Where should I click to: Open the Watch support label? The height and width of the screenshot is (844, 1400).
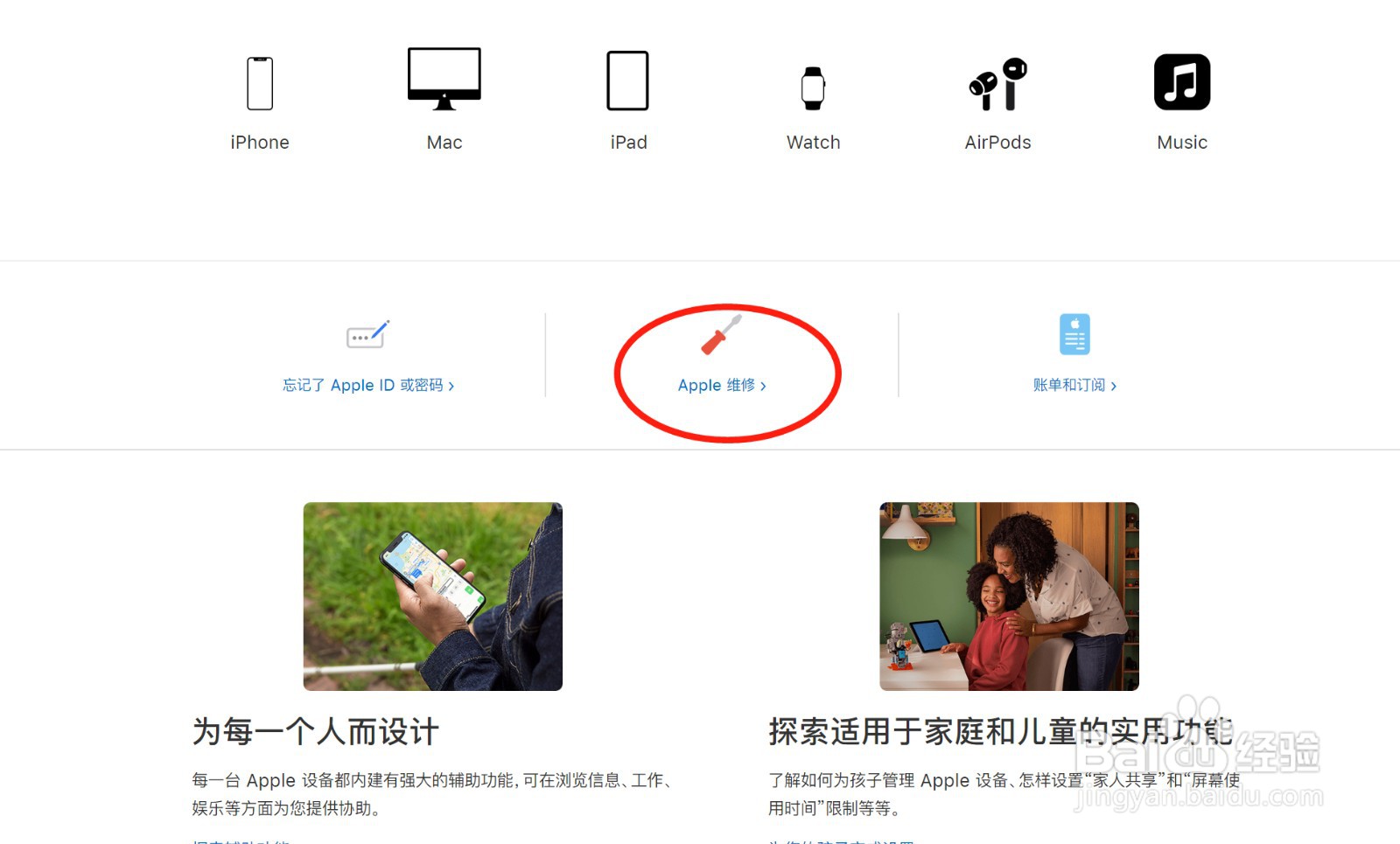pyautogui.click(x=813, y=143)
